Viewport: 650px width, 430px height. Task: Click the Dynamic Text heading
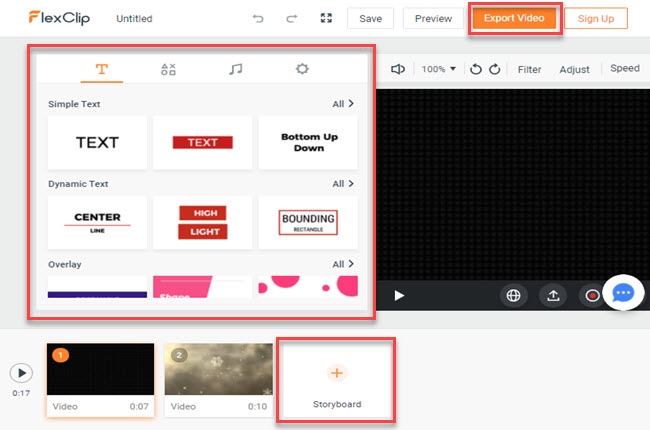click(x=78, y=184)
